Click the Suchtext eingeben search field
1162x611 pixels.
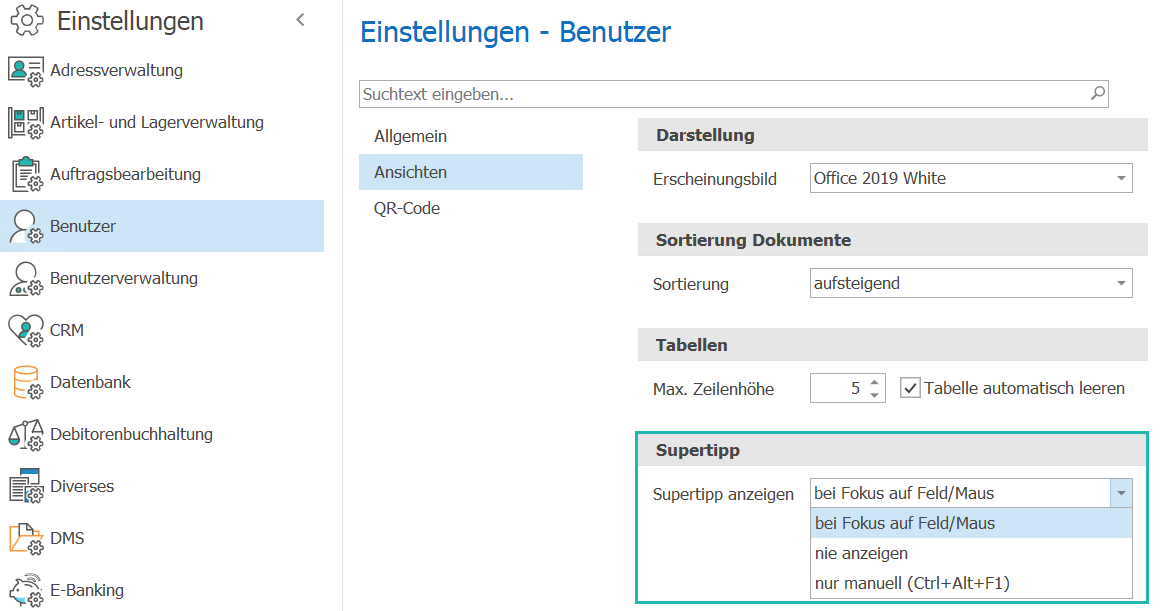click(x=734, y=94)
